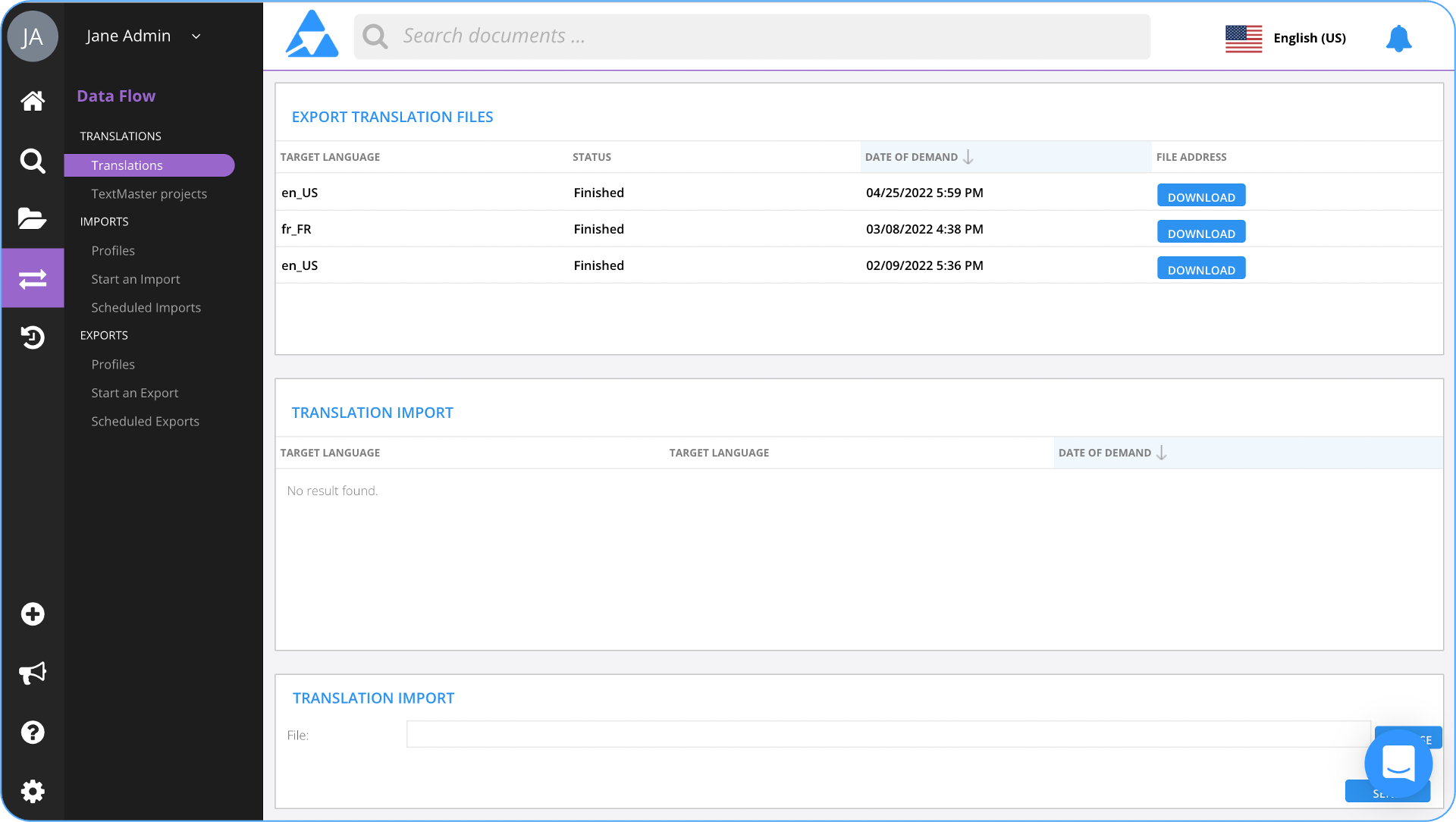
Task: Click the Status column header
Action: (591, 157)
